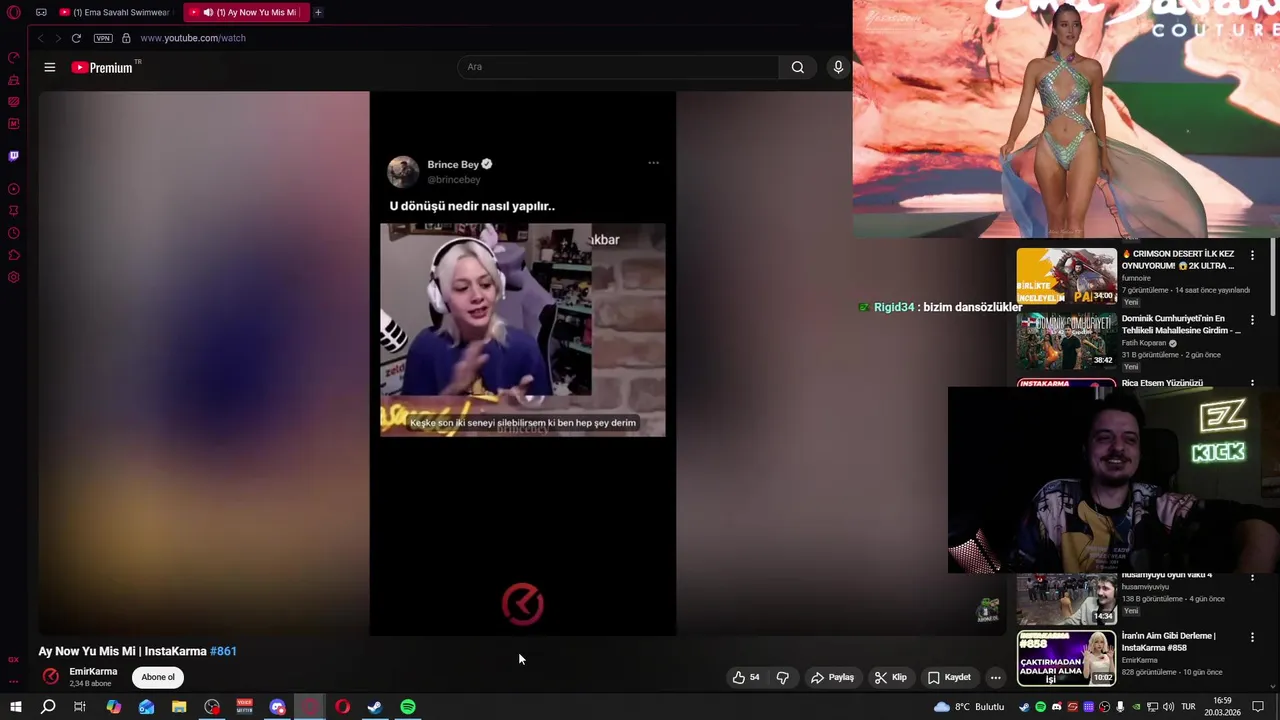Open the Opera GX main menu logo
The image size is (1280, 720).
14,12
